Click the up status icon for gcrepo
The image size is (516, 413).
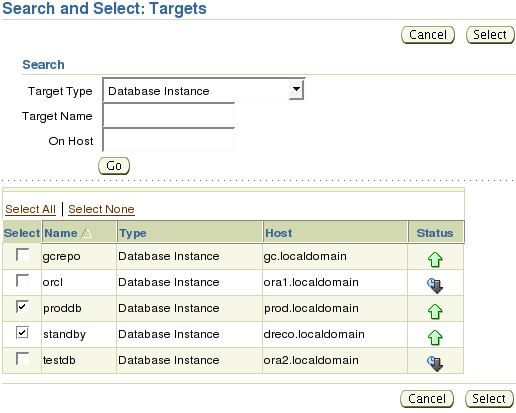435,259
